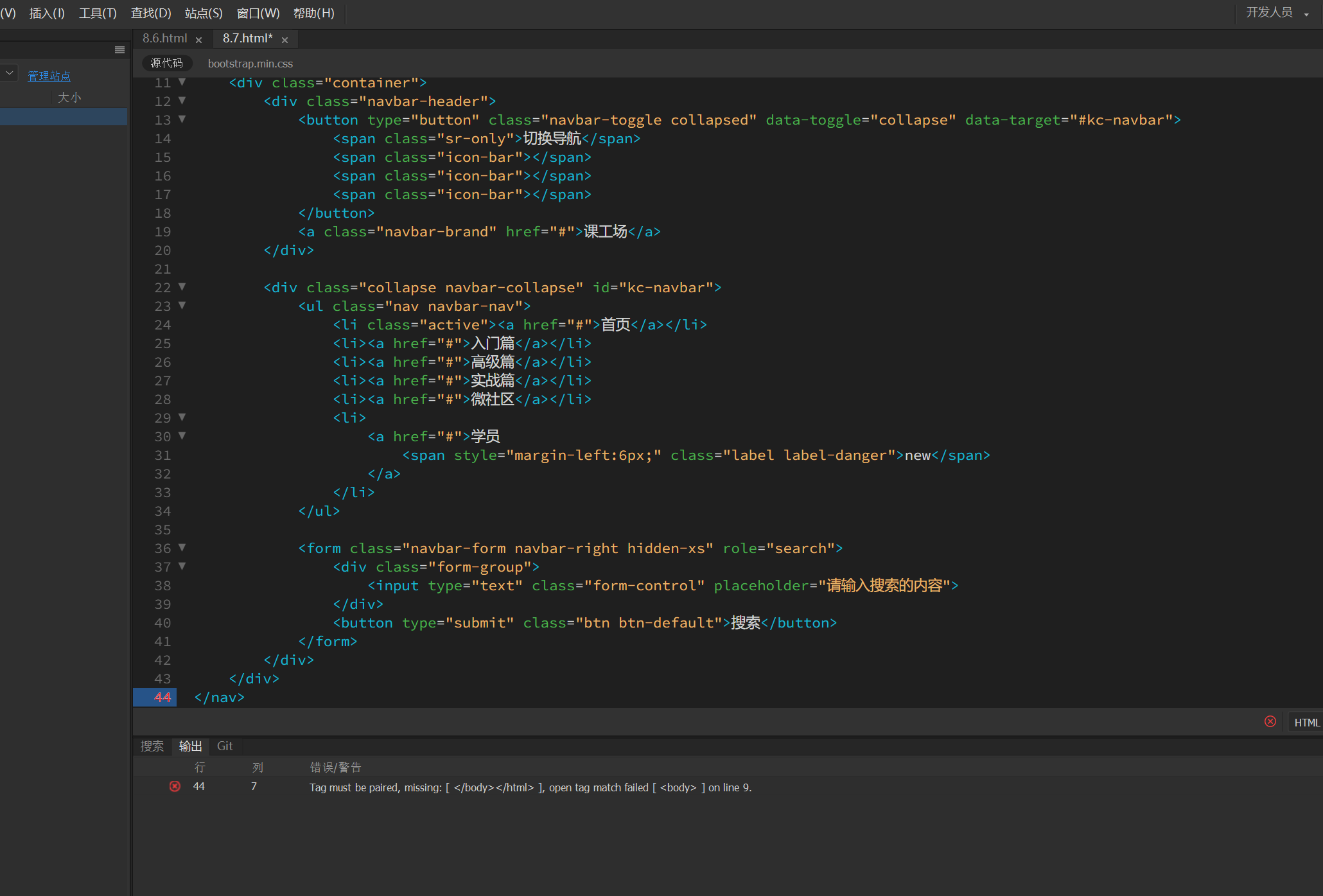Switch to the 输出 panel tab

click(190, 746)
